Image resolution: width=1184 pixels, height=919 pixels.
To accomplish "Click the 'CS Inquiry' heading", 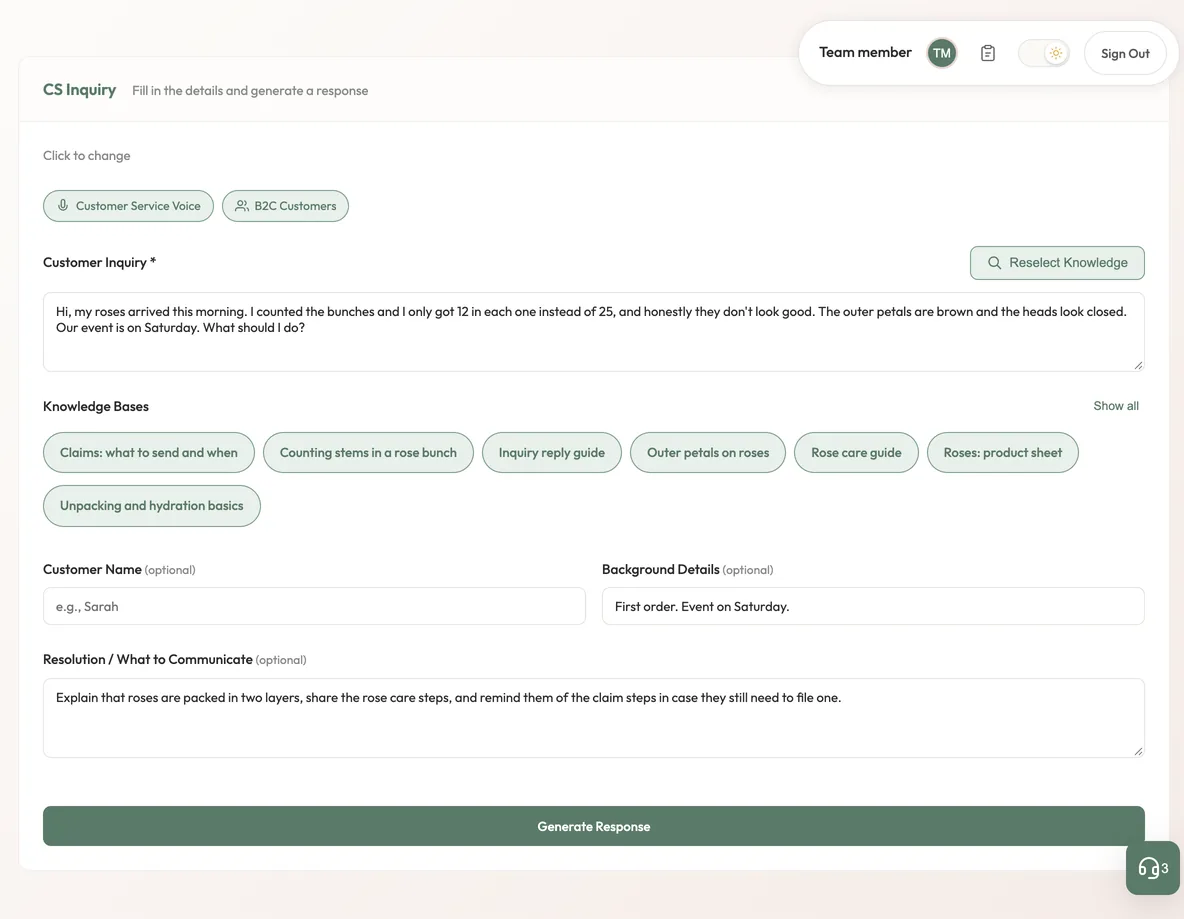I will [x=79, y=89].
